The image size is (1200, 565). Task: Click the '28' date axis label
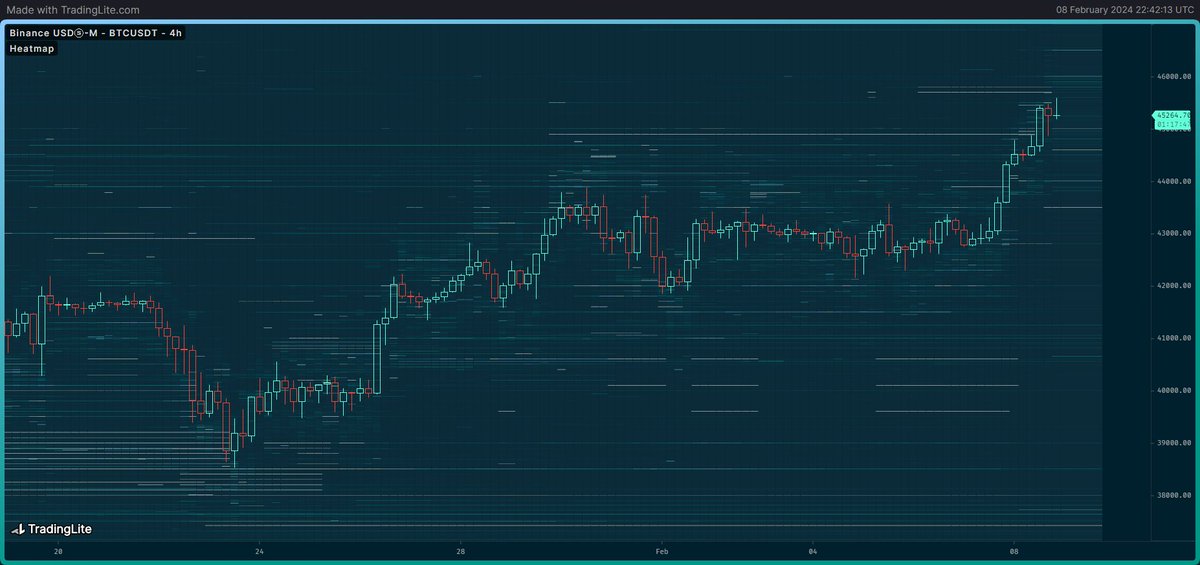[x=460, y=551]
